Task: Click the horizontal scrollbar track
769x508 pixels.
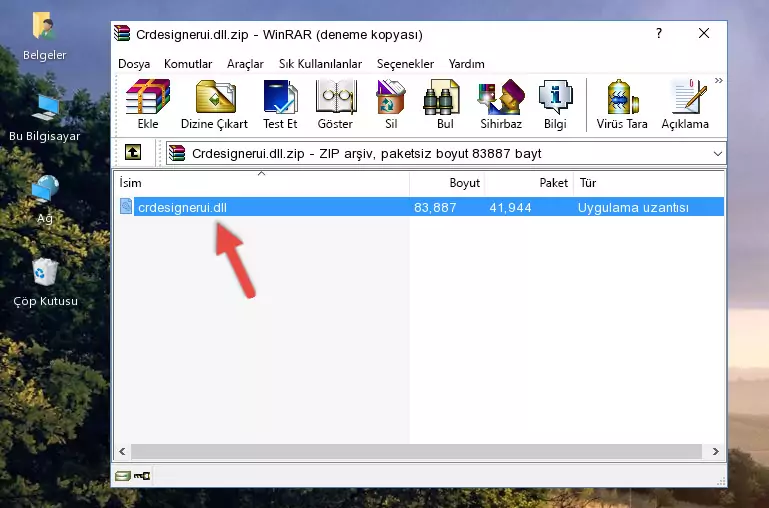Action: [417, 451]
